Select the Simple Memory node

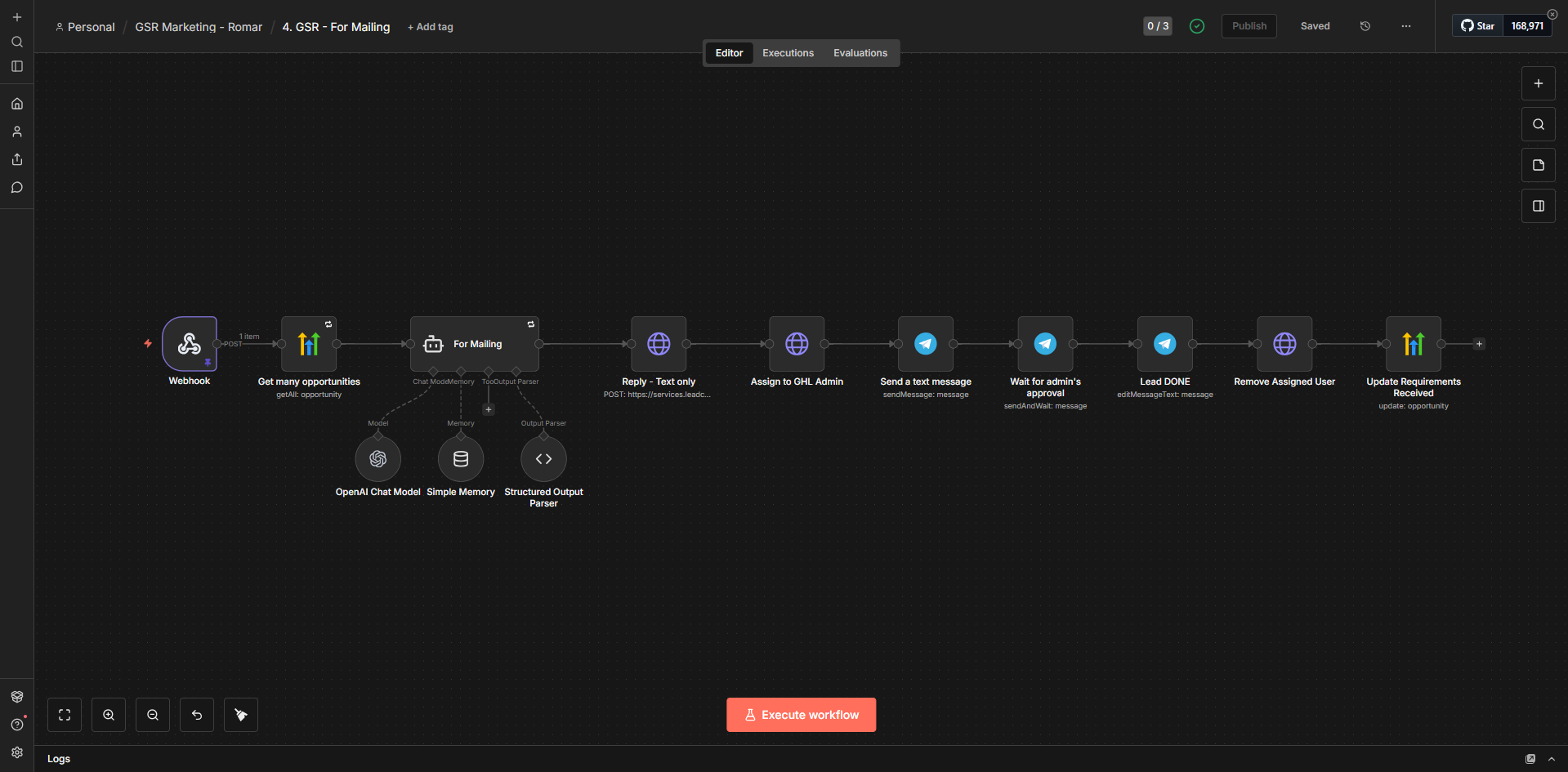click(x=461, y=459)
